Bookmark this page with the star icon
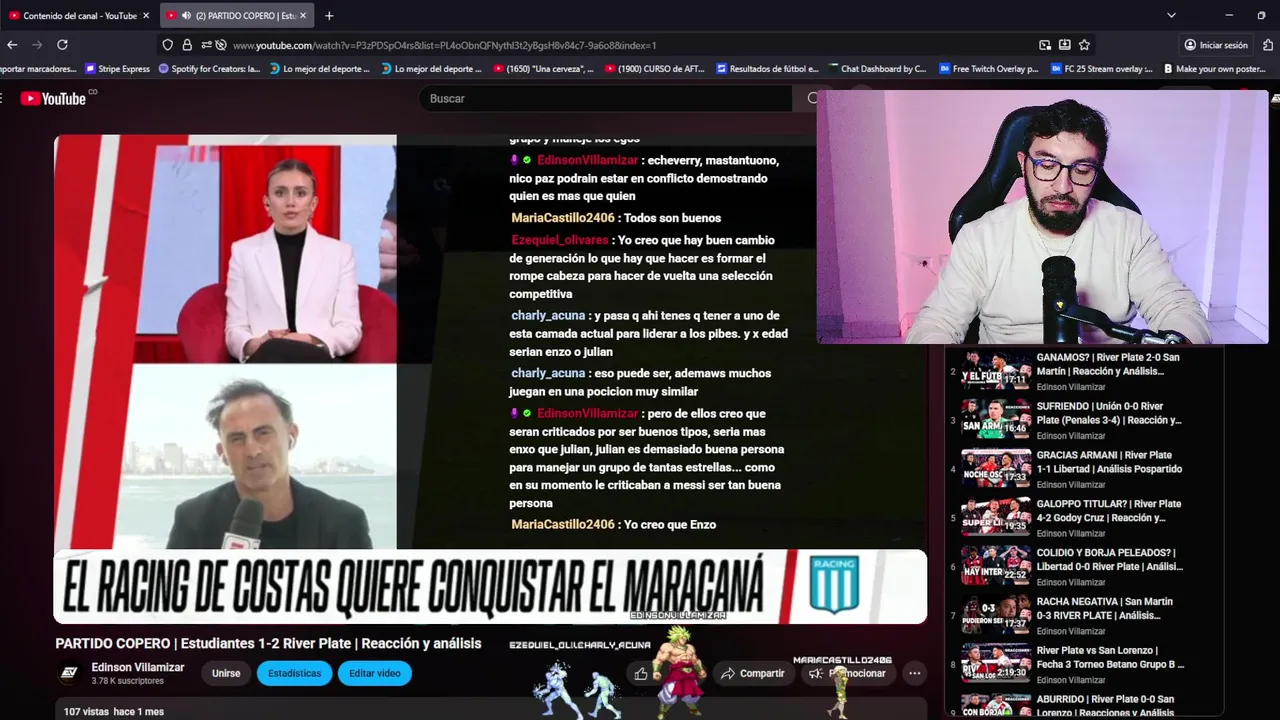 coord(1084,45)
